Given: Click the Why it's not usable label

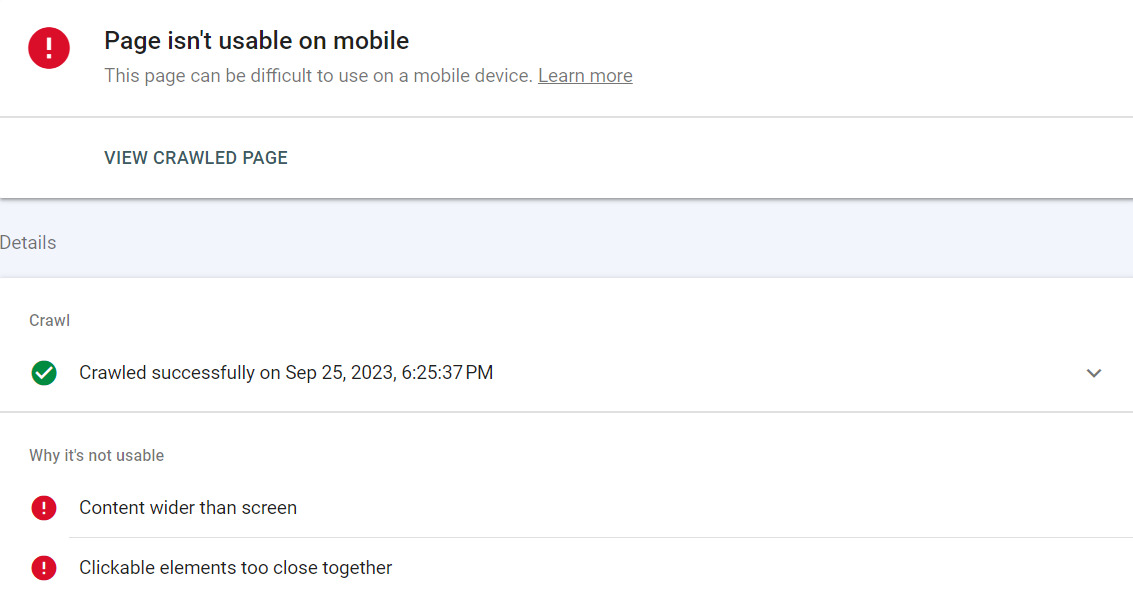Looking at the screenshot, I should pyautogui.click(x=96, y=456).
